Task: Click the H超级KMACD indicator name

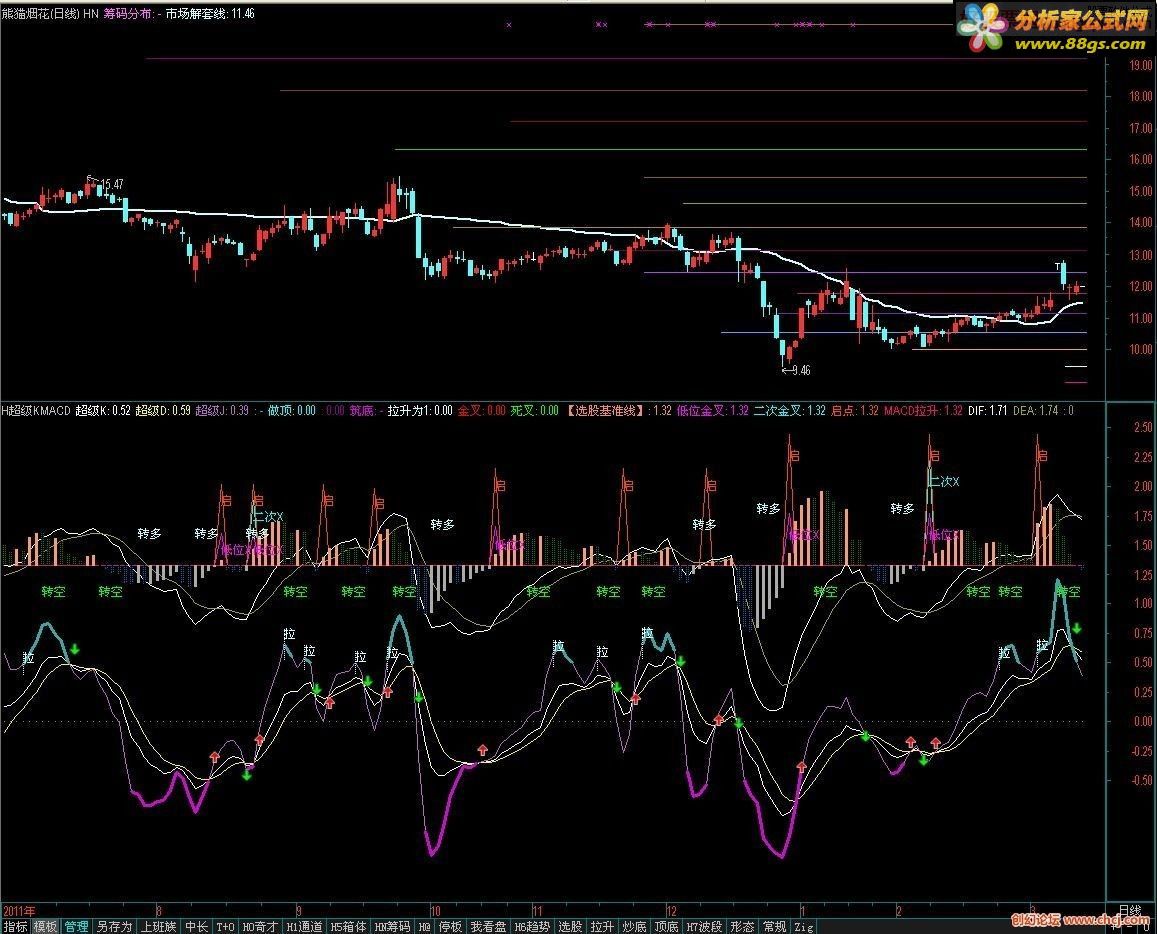Action: [x=36, y=410]
